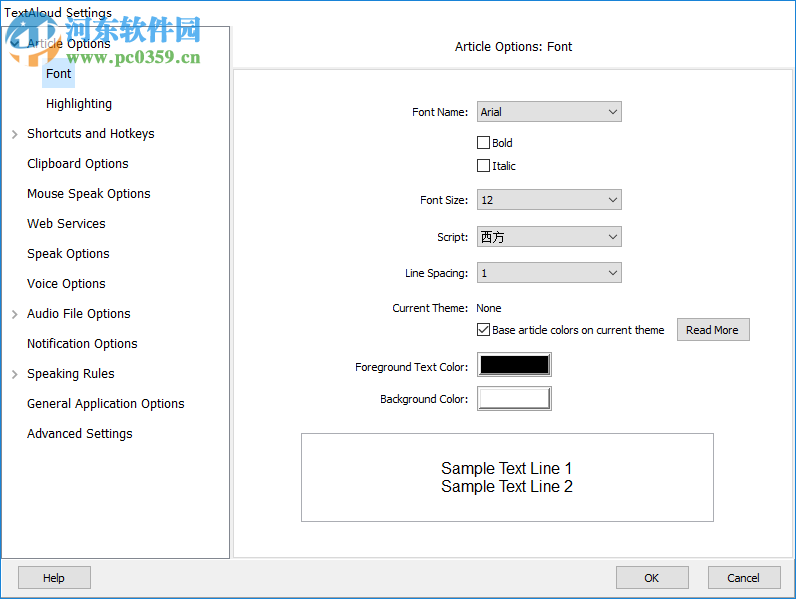Screen dimensions: 796x599
Task: Click the Cancel button
Action: coord(744,578)
